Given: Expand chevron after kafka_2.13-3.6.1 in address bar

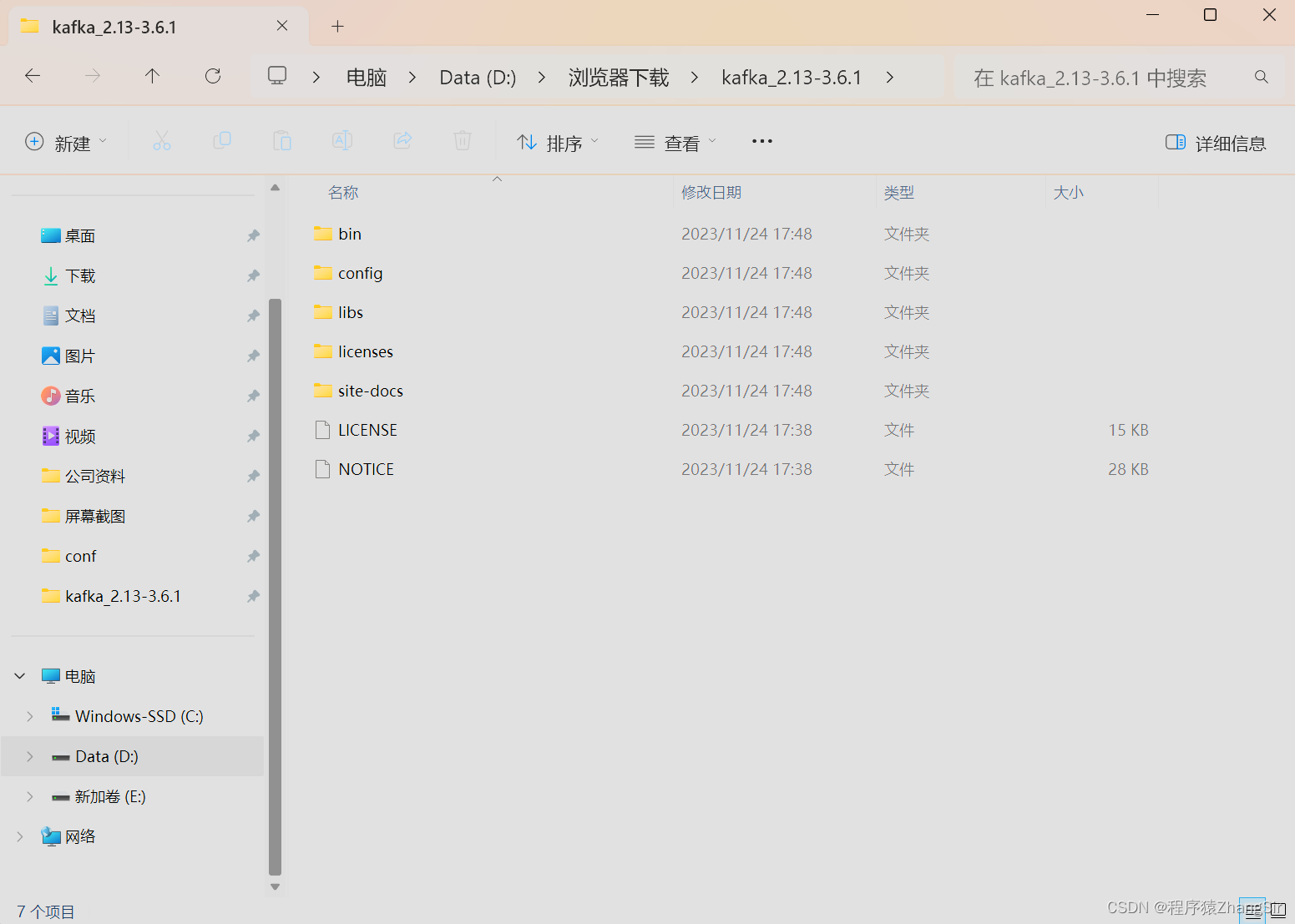Looking at the screenshot, I should [890, 77].
